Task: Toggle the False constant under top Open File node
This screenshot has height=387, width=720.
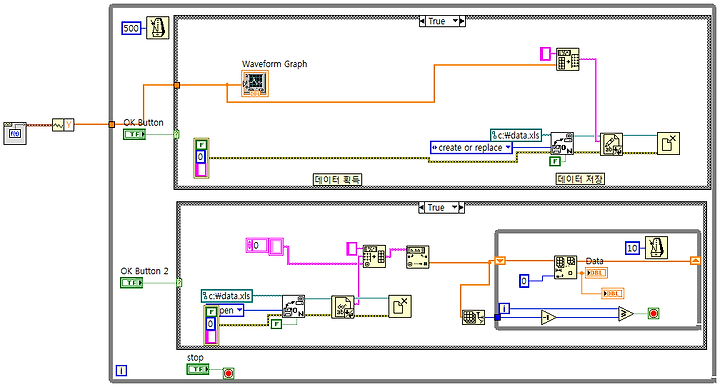Action: [556, 161]
